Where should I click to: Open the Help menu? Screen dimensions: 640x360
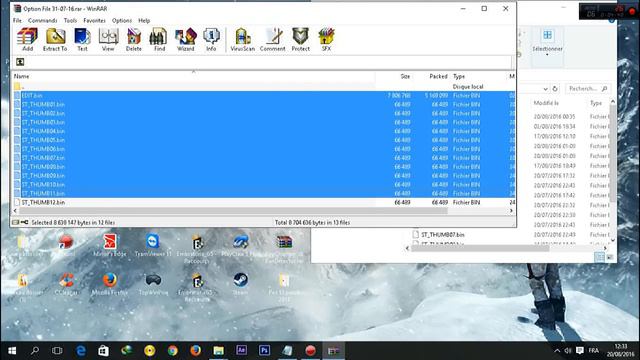tap(144, 20)
